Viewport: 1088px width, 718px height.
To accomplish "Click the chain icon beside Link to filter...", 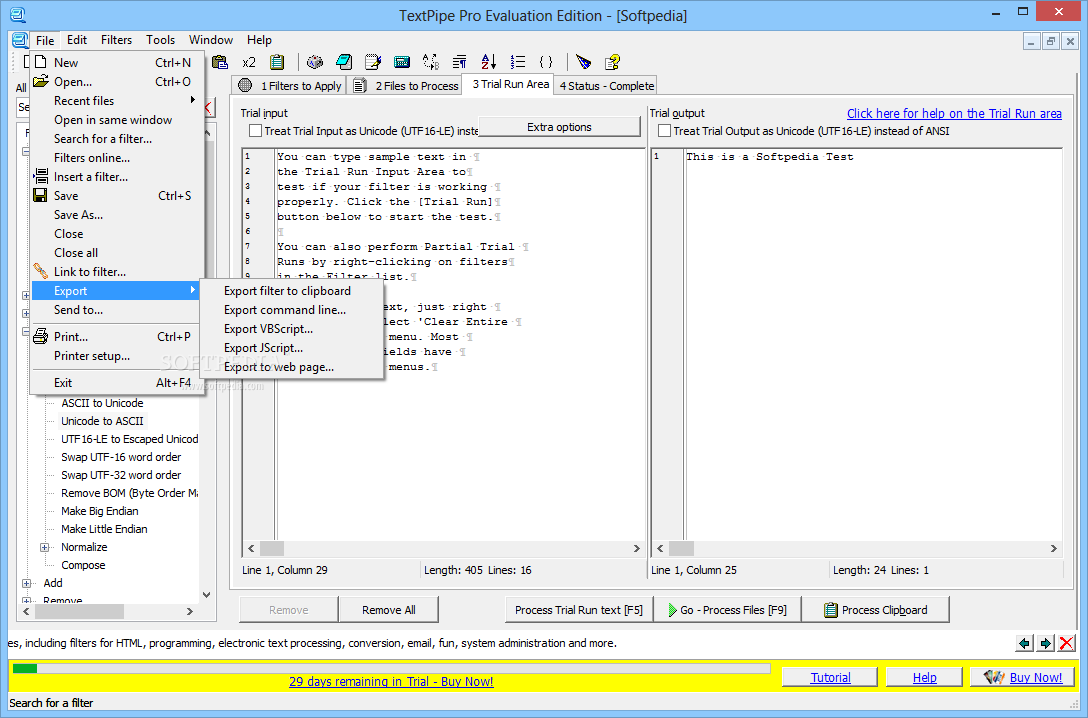I will 41,271.
